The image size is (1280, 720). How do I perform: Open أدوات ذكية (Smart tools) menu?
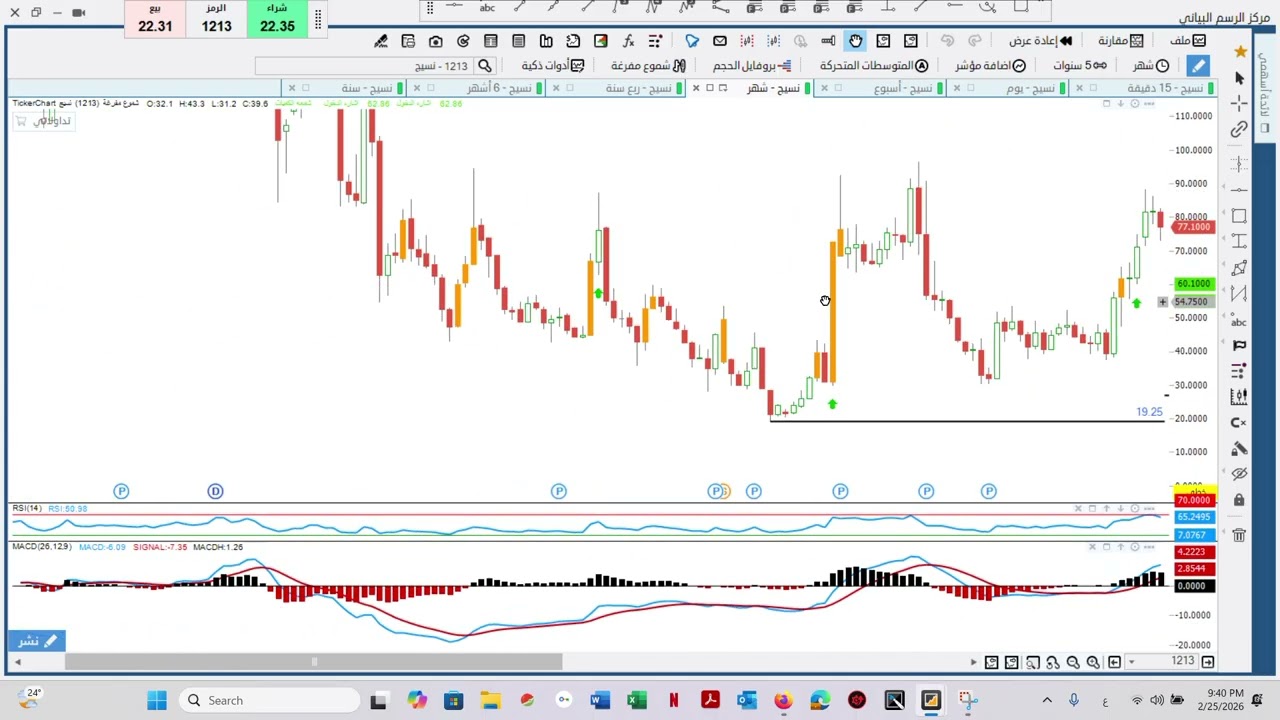click(x=553, y=65)
